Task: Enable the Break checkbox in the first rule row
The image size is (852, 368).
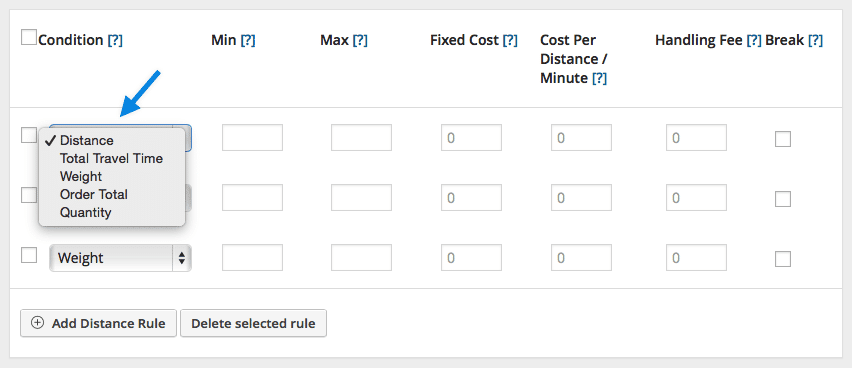Action: (782, 139)
